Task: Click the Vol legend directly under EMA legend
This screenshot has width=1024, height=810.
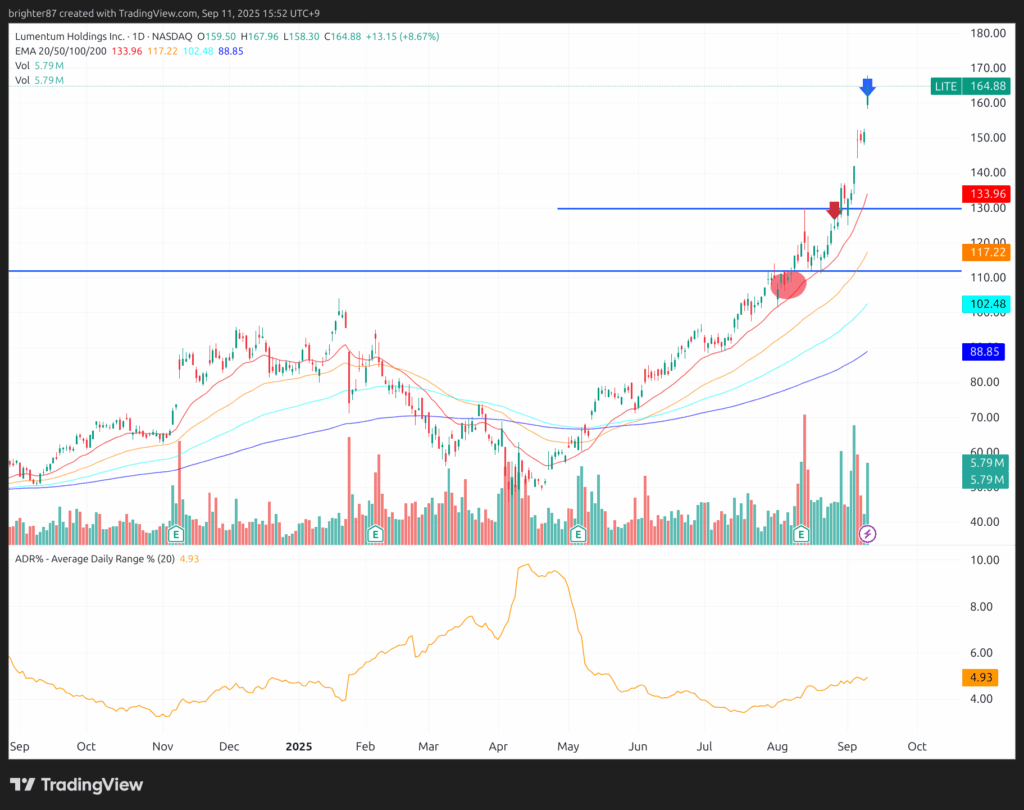Action: click(x=39, y=65)
